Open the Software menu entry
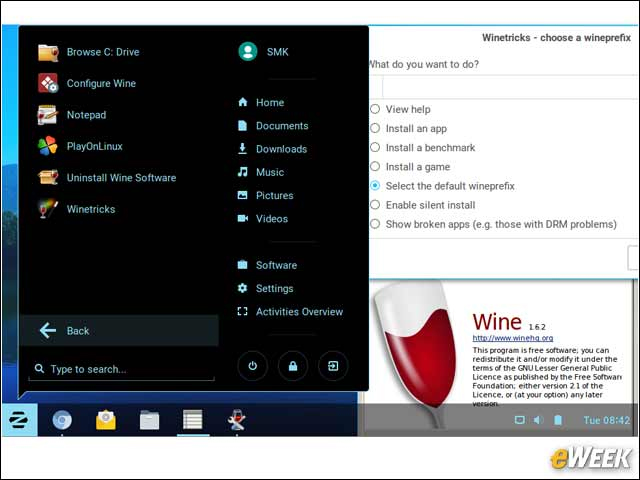640x480 pixels. [x=276, y=265]
